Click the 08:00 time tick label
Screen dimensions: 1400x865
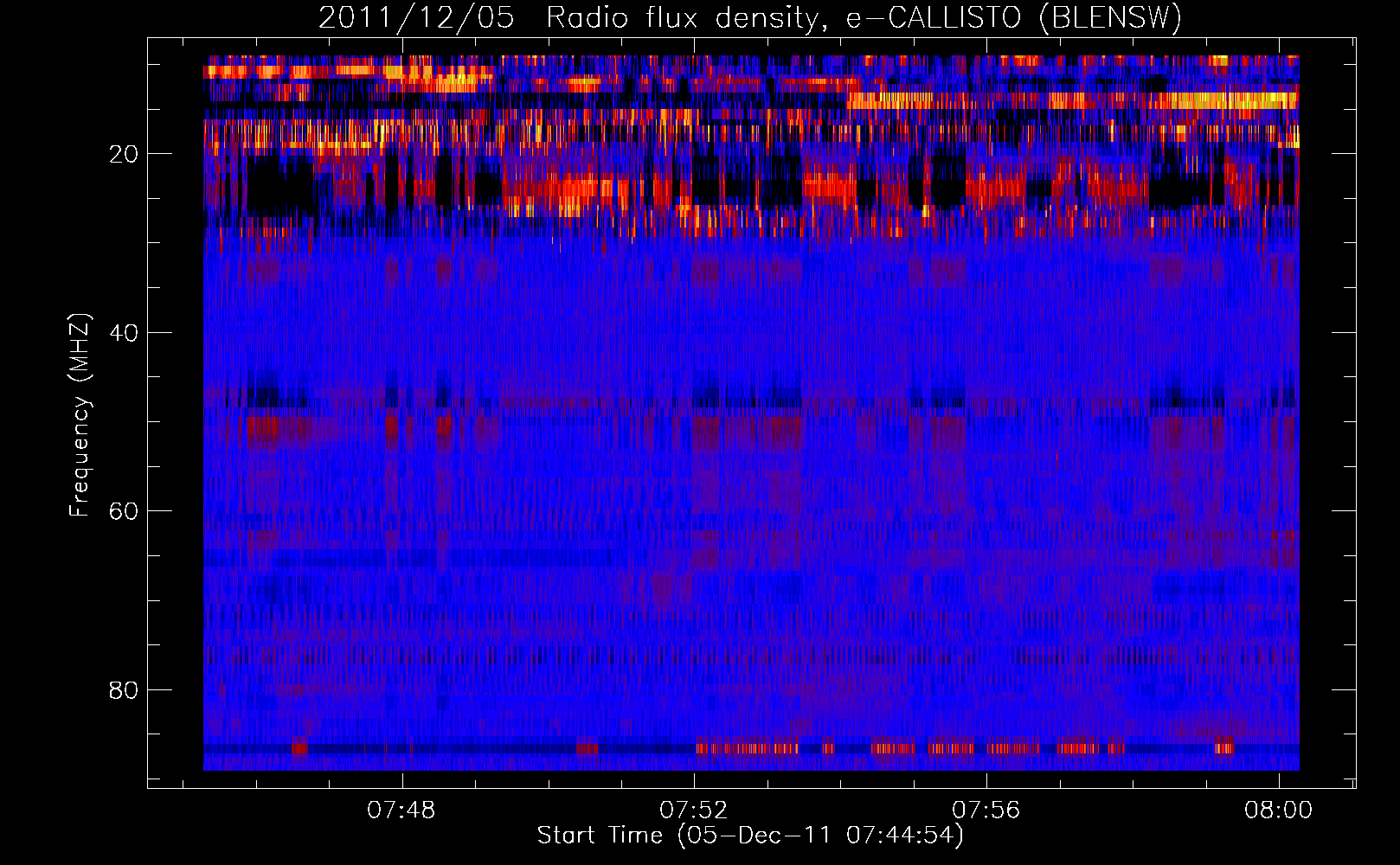[x=1279, y=811]
